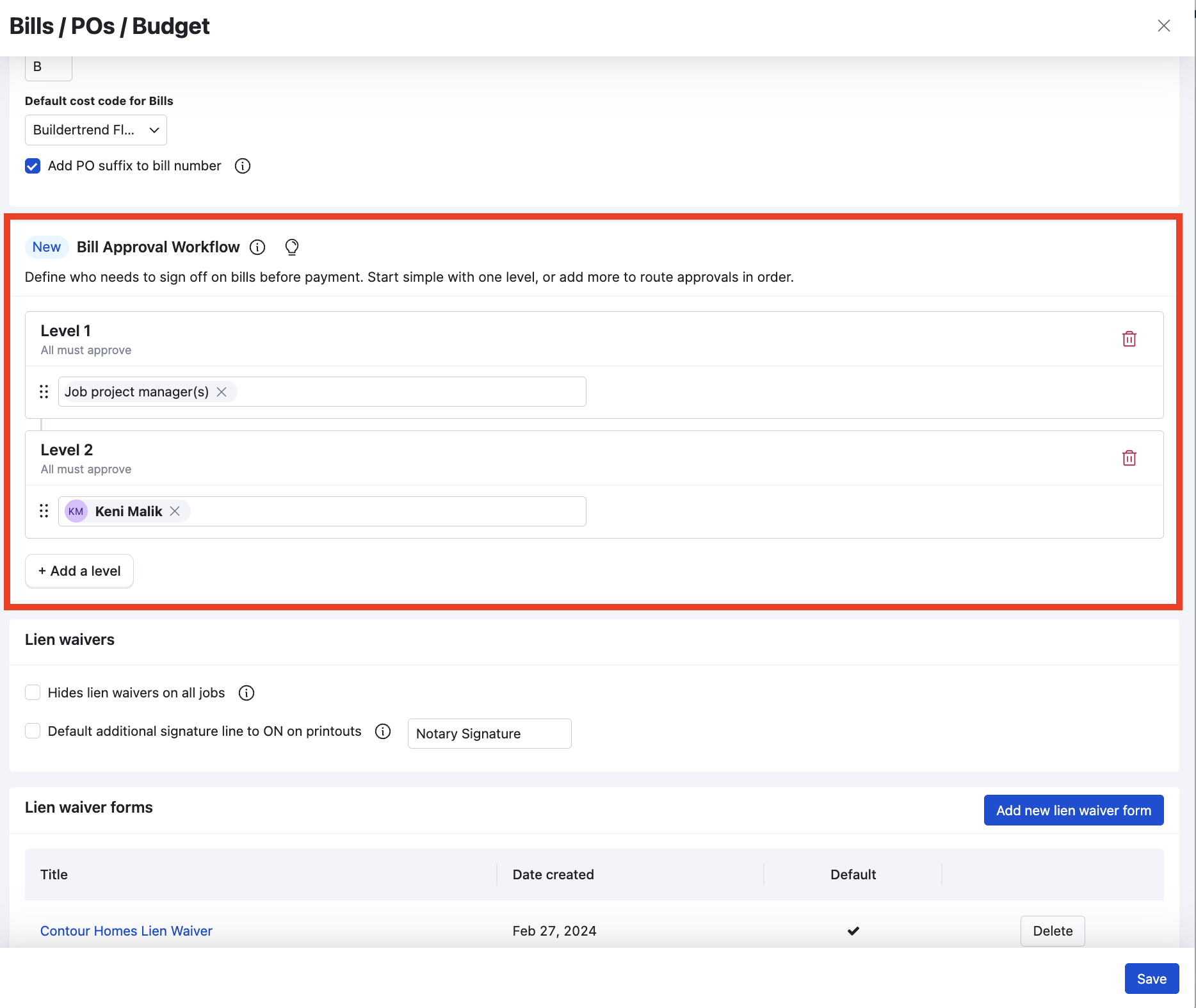Click the New badge
The height and width of the screenshot is (1008, 1196).
[47, 247]
